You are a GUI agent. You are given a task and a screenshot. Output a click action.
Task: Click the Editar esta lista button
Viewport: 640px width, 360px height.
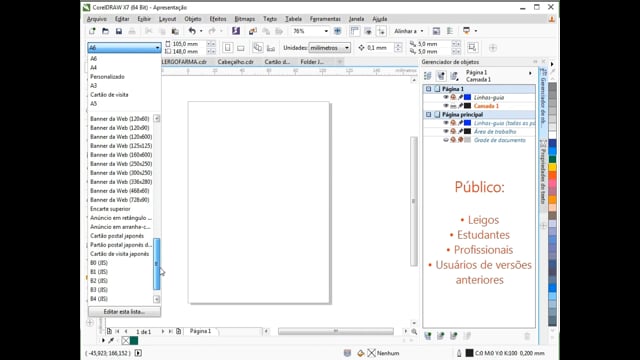124,311
